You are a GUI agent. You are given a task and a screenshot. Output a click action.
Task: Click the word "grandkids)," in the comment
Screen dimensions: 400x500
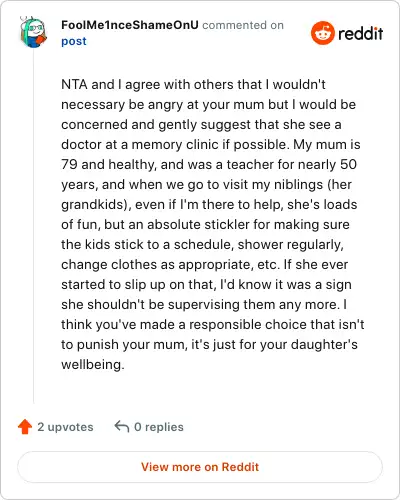[96, 205]
